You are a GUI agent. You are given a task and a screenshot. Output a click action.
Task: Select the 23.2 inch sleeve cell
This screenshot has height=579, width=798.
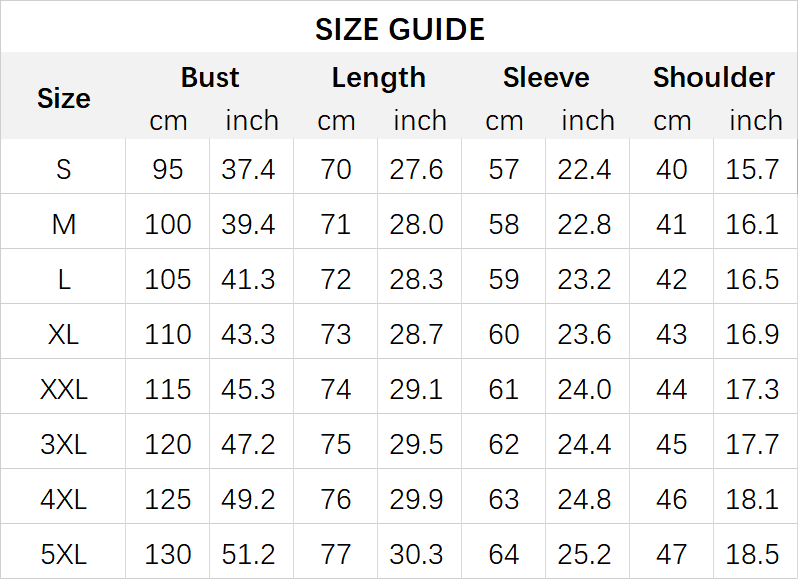tap(584, 279)
